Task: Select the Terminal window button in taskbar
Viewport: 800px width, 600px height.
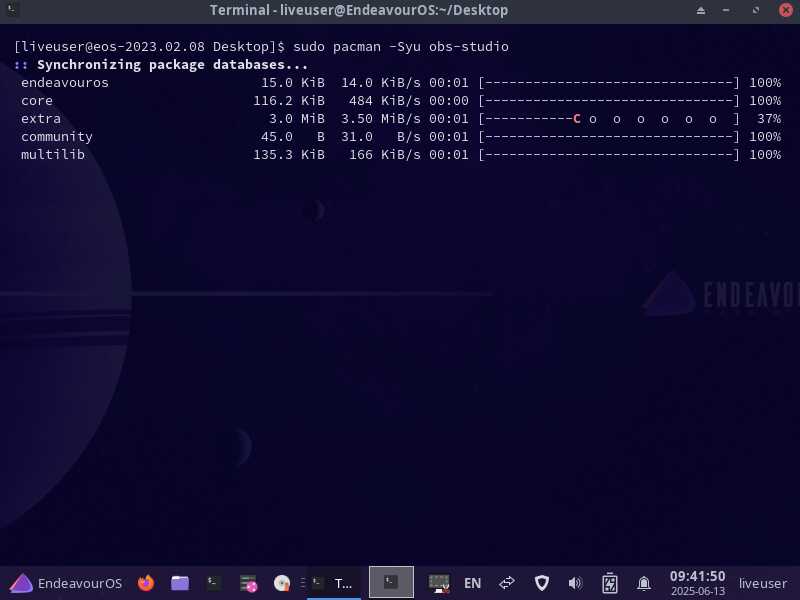Action: pyautogui.click(x=334, y=583)
